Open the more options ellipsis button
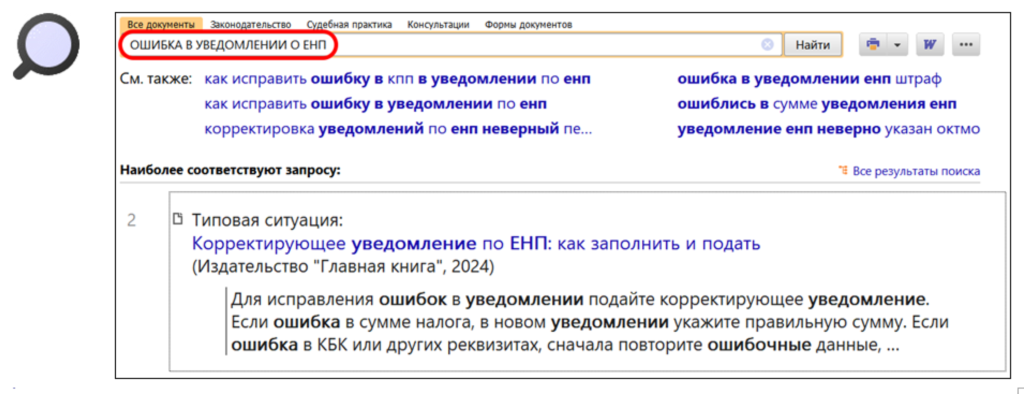This screenshot has height=394, width=1024. pos(966,44)
